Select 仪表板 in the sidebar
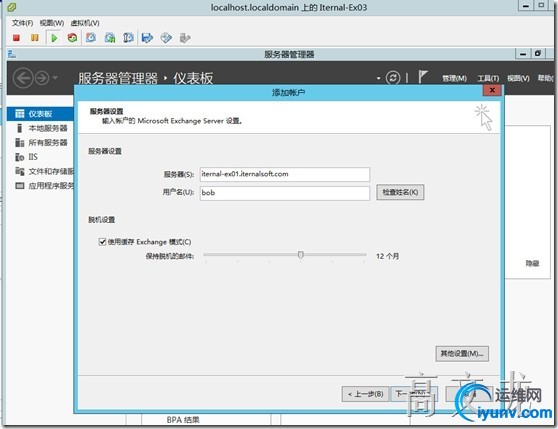Viewport: 558px width, 429px height. pos(40,114)
